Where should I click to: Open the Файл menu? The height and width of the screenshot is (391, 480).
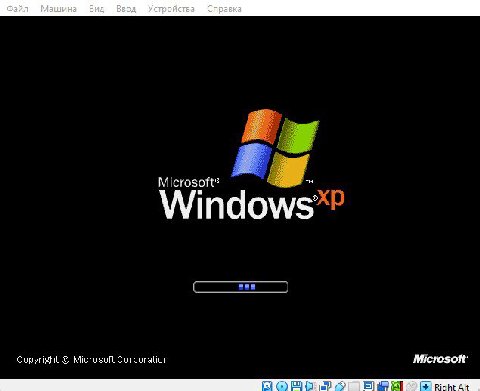(17, 8)
